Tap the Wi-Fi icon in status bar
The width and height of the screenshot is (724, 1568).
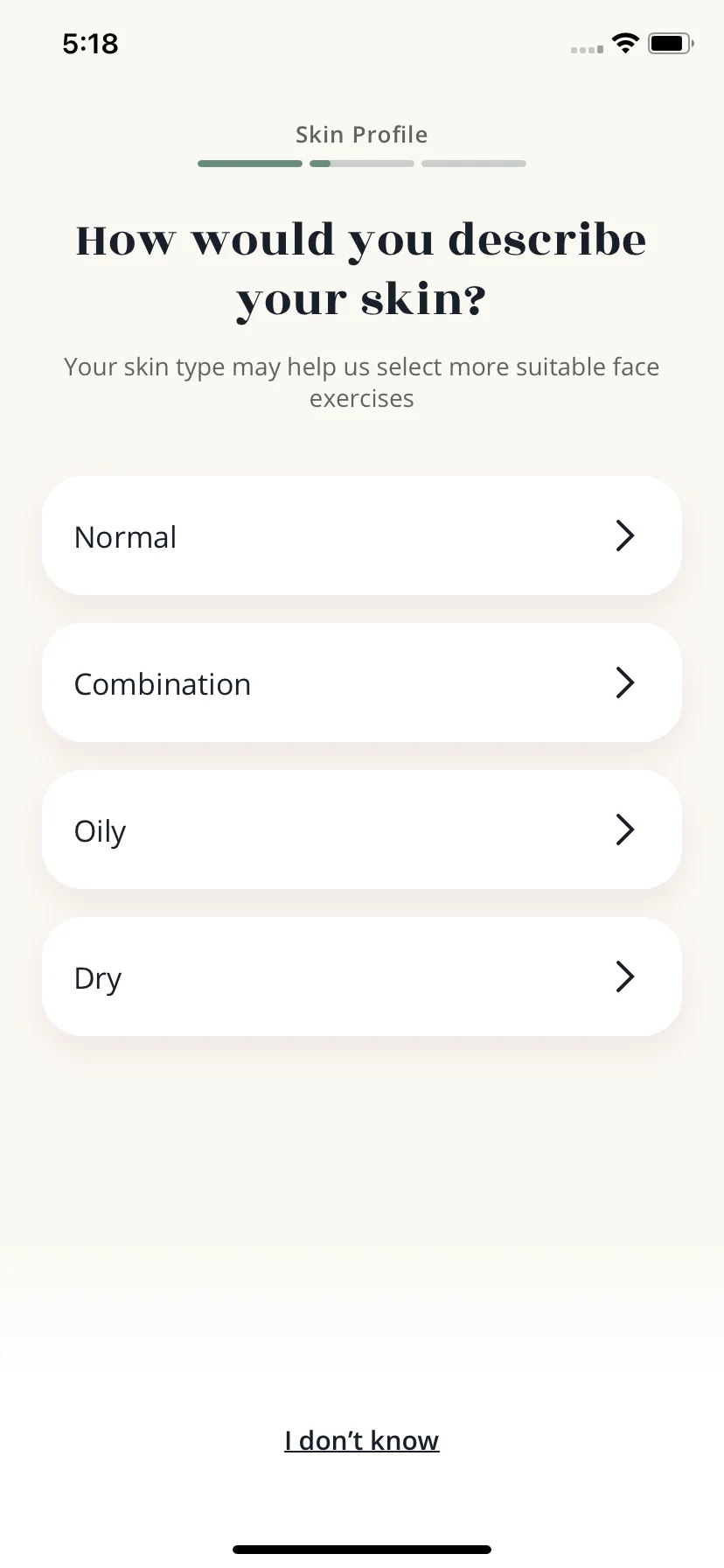625,43
